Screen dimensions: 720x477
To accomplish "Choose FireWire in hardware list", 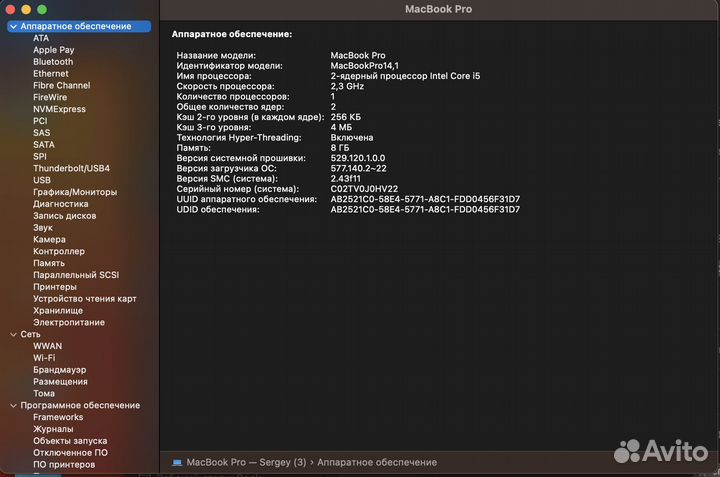I will click(x=50, y=97).
